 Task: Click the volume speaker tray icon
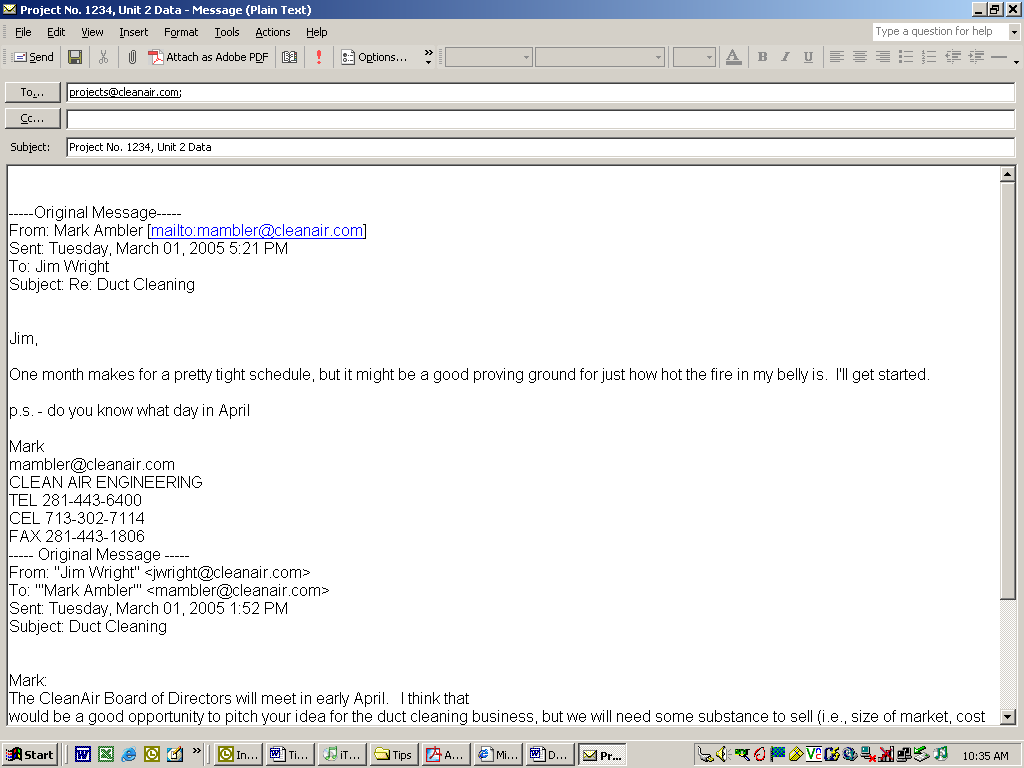click(x=722, y=755)
